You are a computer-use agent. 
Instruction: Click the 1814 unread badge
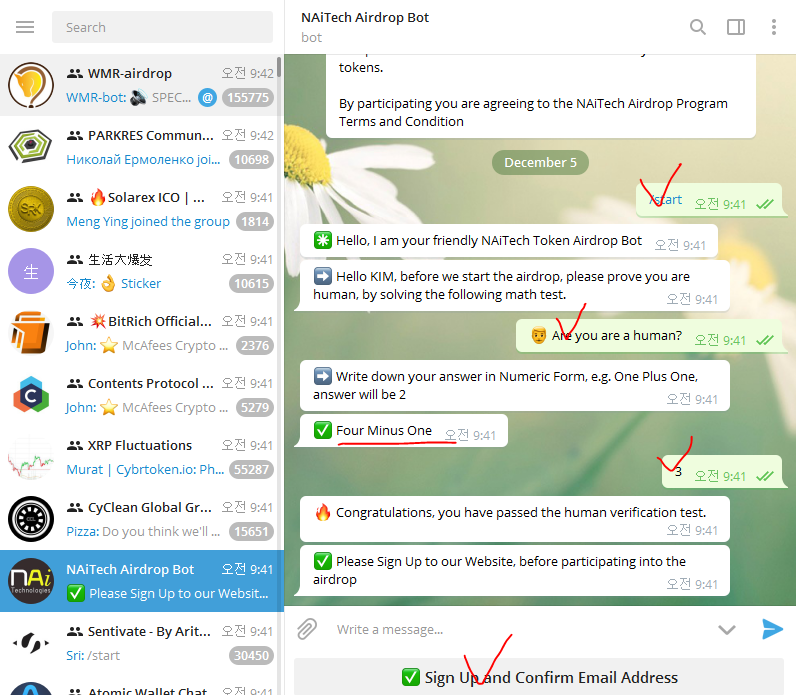(x=255, y=221)
